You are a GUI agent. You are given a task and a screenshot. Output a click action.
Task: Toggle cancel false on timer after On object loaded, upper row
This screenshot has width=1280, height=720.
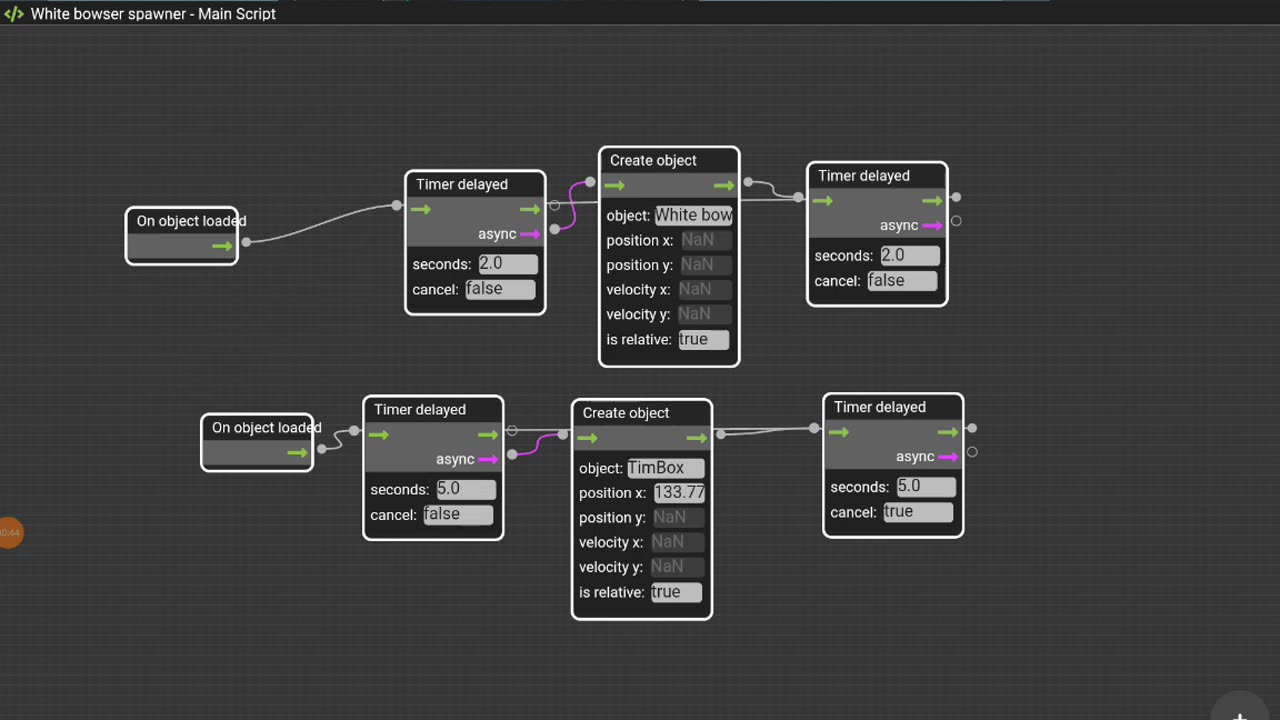point(500,289)
